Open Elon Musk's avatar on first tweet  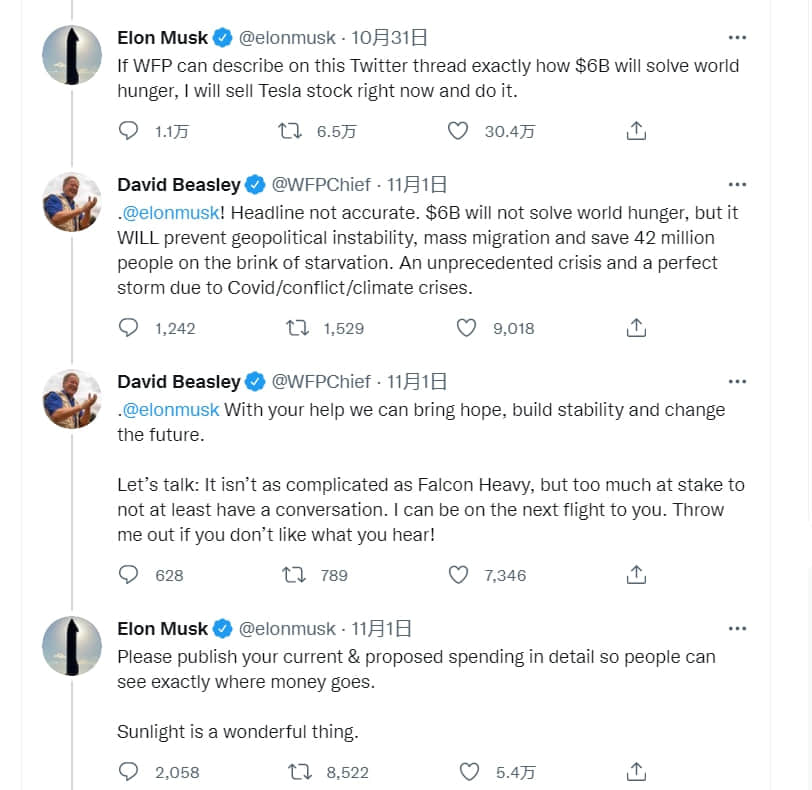click(72, 54)
